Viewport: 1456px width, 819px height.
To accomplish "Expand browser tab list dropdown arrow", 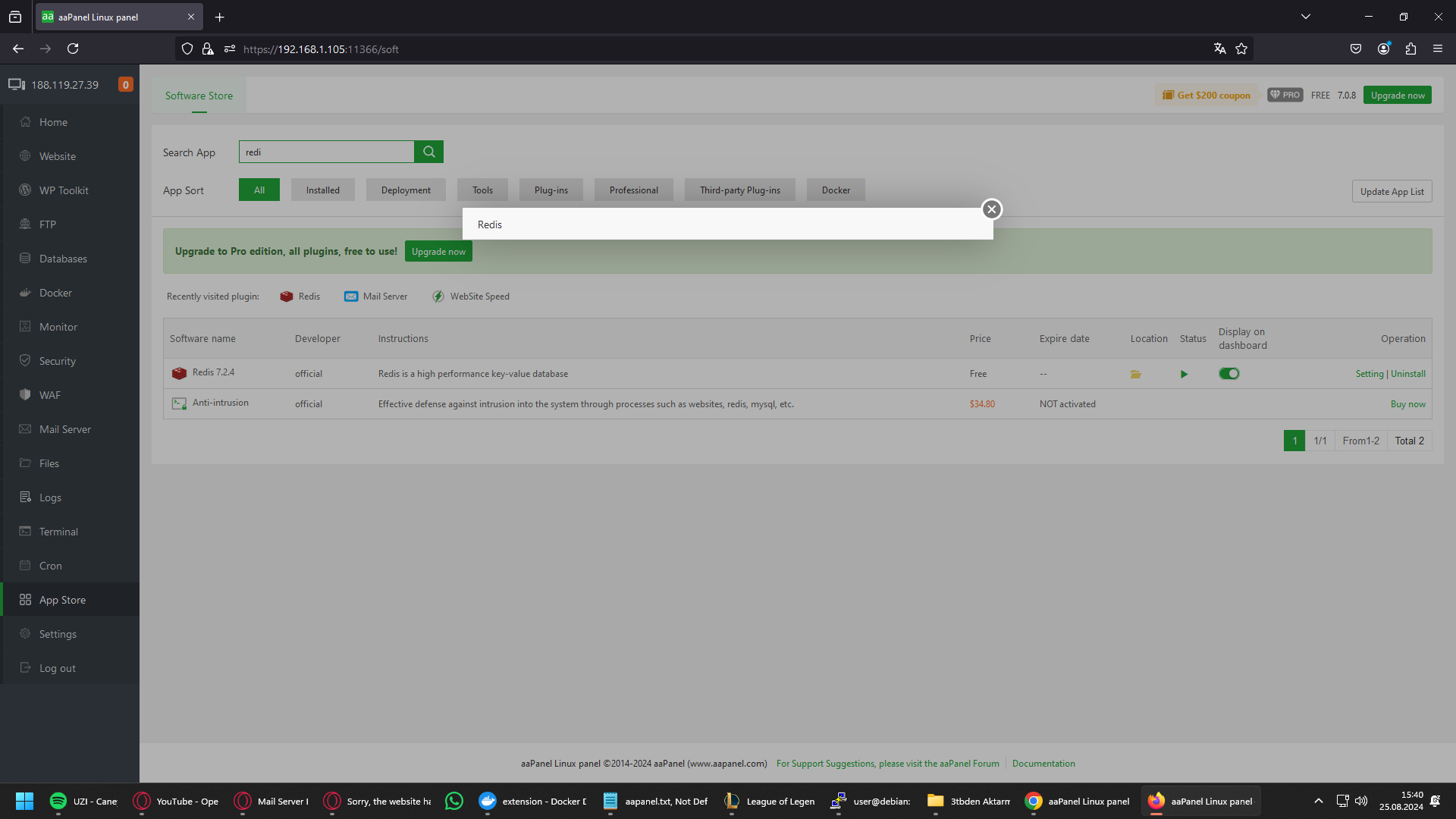I will tap(1306, 17).
